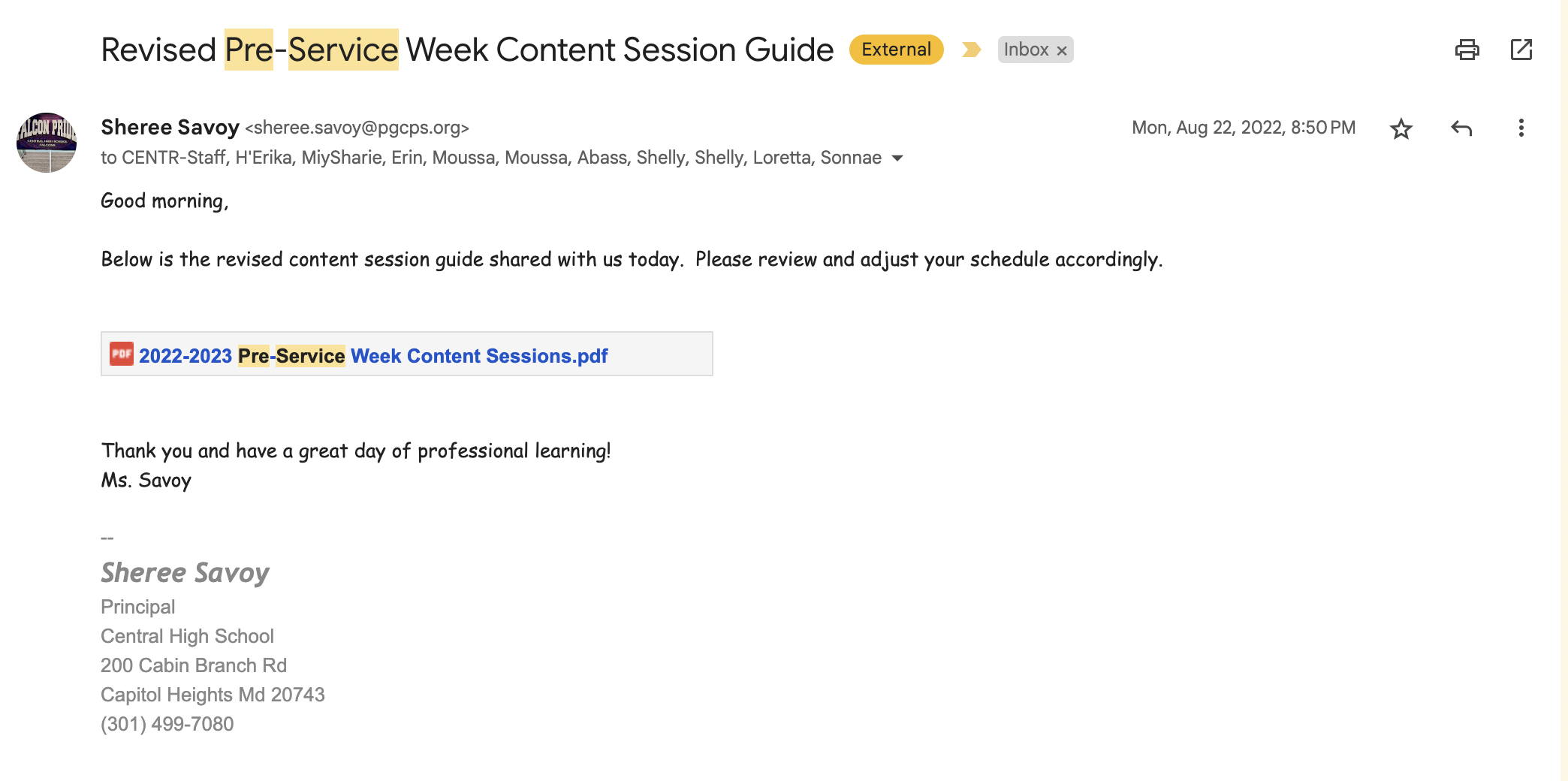Expand recipient details with the arrow

(897, 158)
